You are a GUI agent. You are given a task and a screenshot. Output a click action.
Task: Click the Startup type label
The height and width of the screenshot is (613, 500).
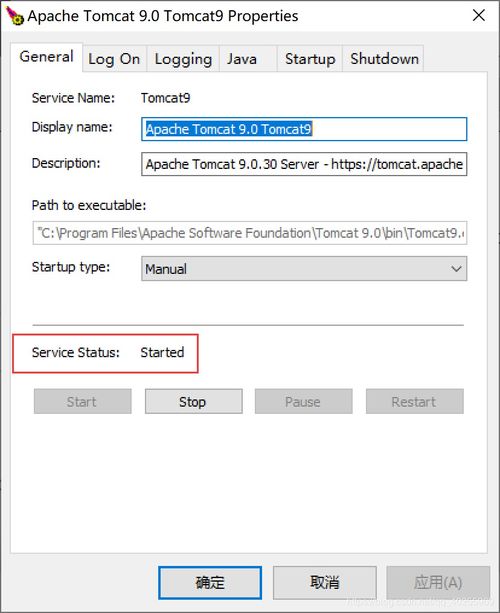point(71,267)
